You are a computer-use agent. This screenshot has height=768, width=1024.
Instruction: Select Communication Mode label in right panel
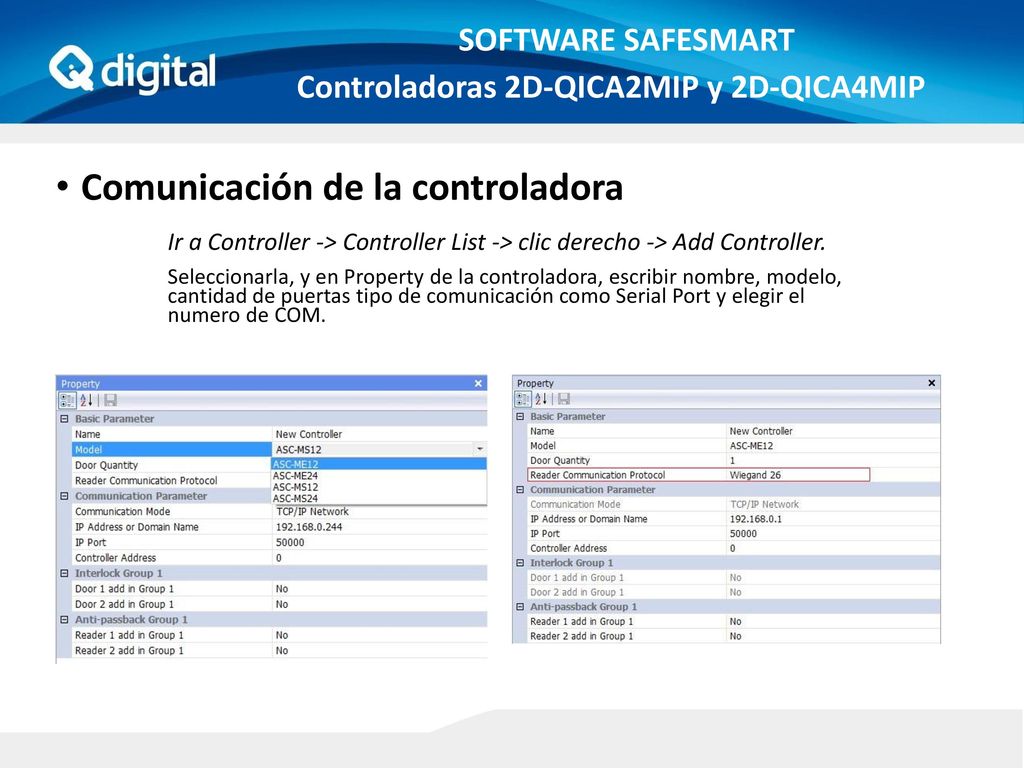pos(575,504)
